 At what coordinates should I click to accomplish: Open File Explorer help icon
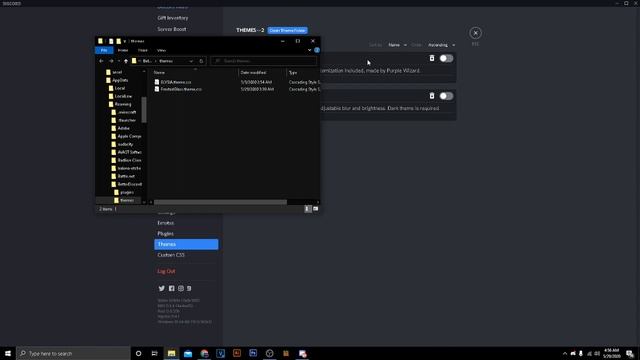click(317, 50)
